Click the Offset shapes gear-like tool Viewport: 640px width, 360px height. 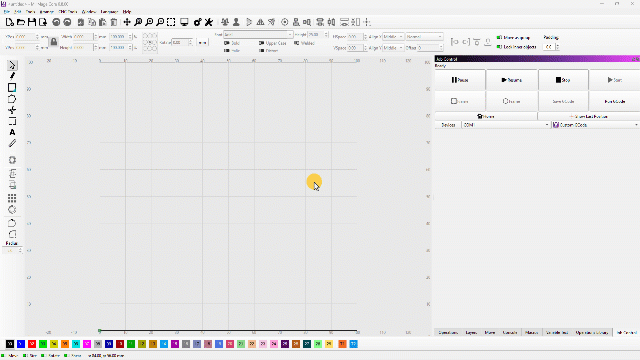click(x=12, y=160)
